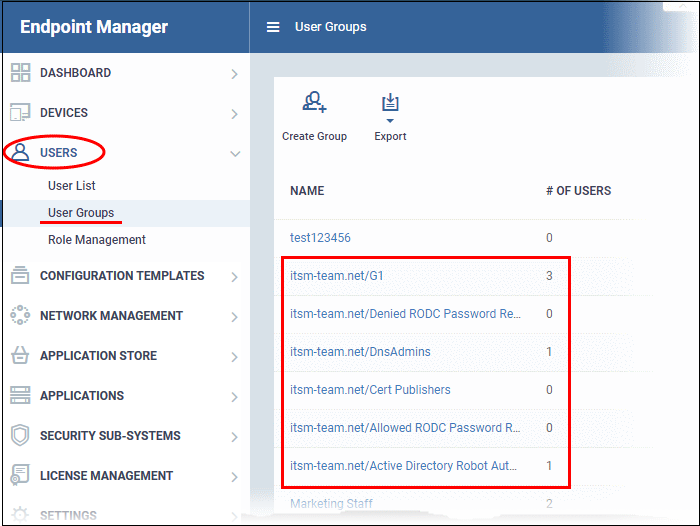Click user count for Active Directory Robot group
This screenshot has width=700, height=526.
click(549, 465)
